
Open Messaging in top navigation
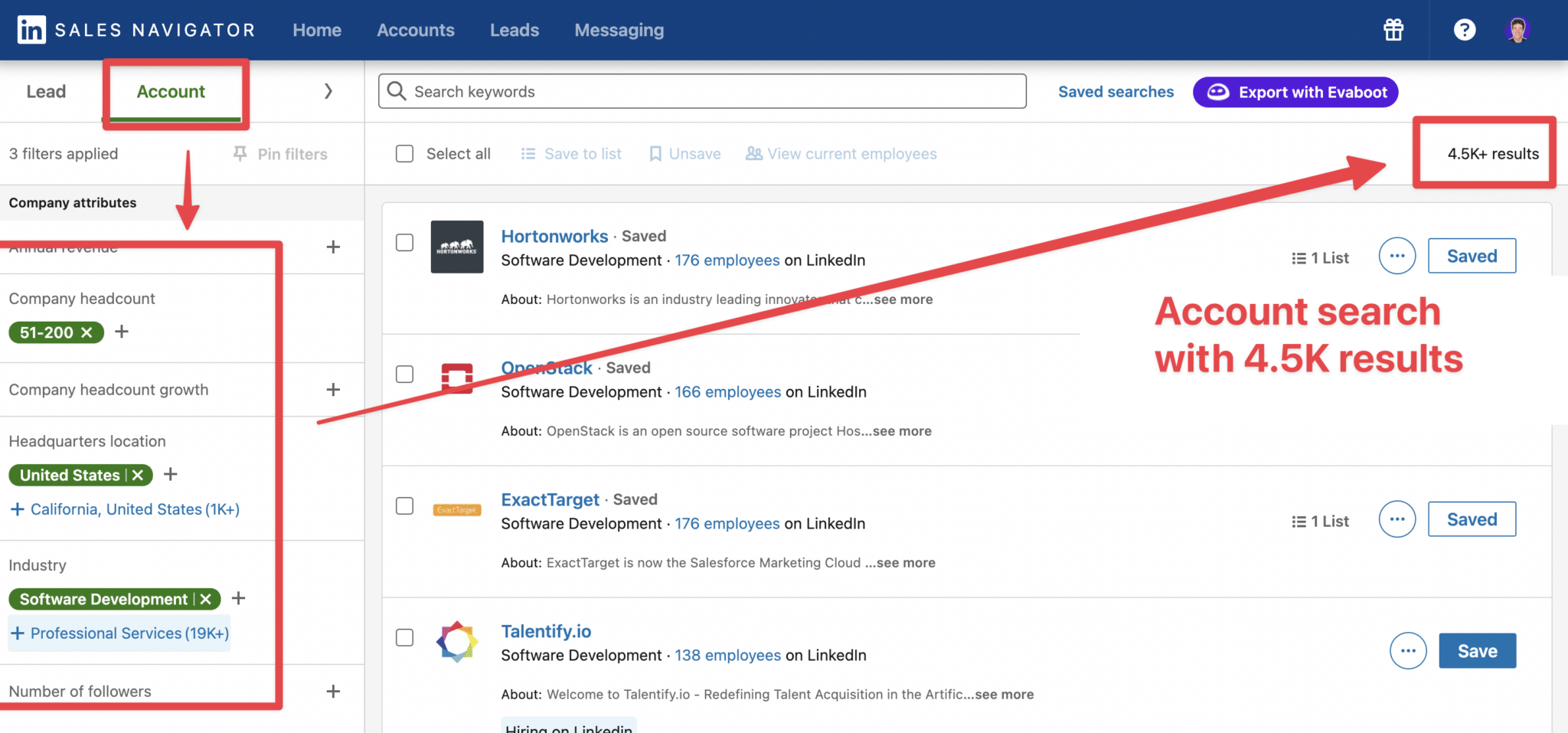[619, 30]
